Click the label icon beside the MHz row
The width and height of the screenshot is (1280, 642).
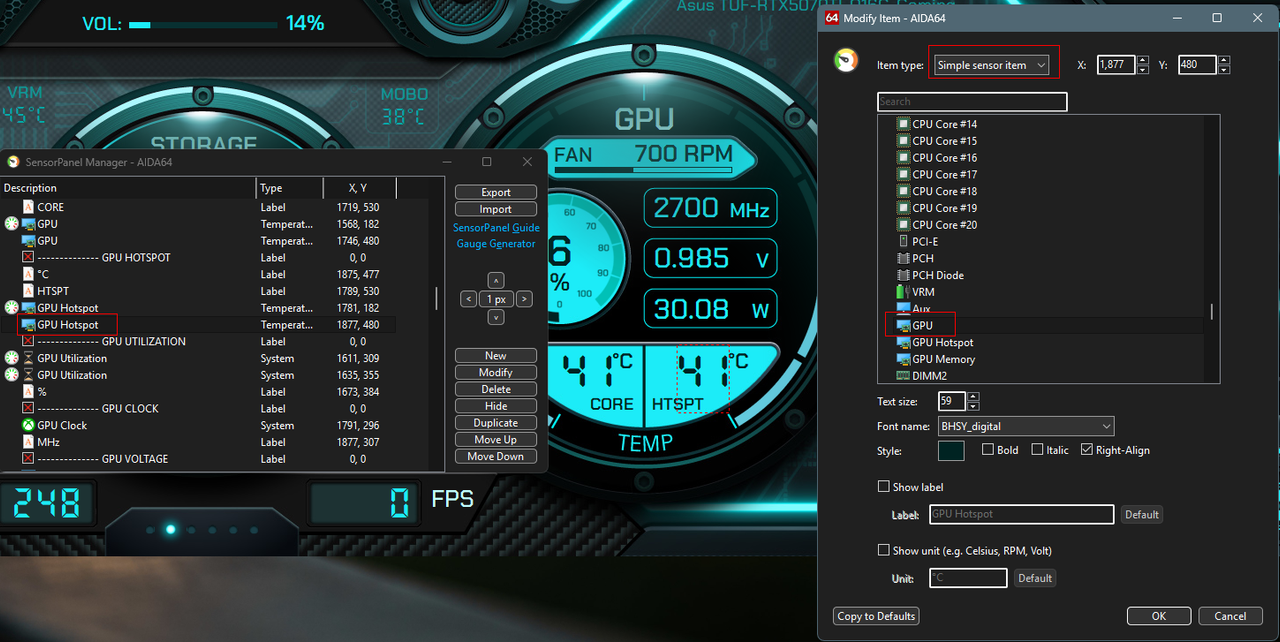click(x=28, y=442)
